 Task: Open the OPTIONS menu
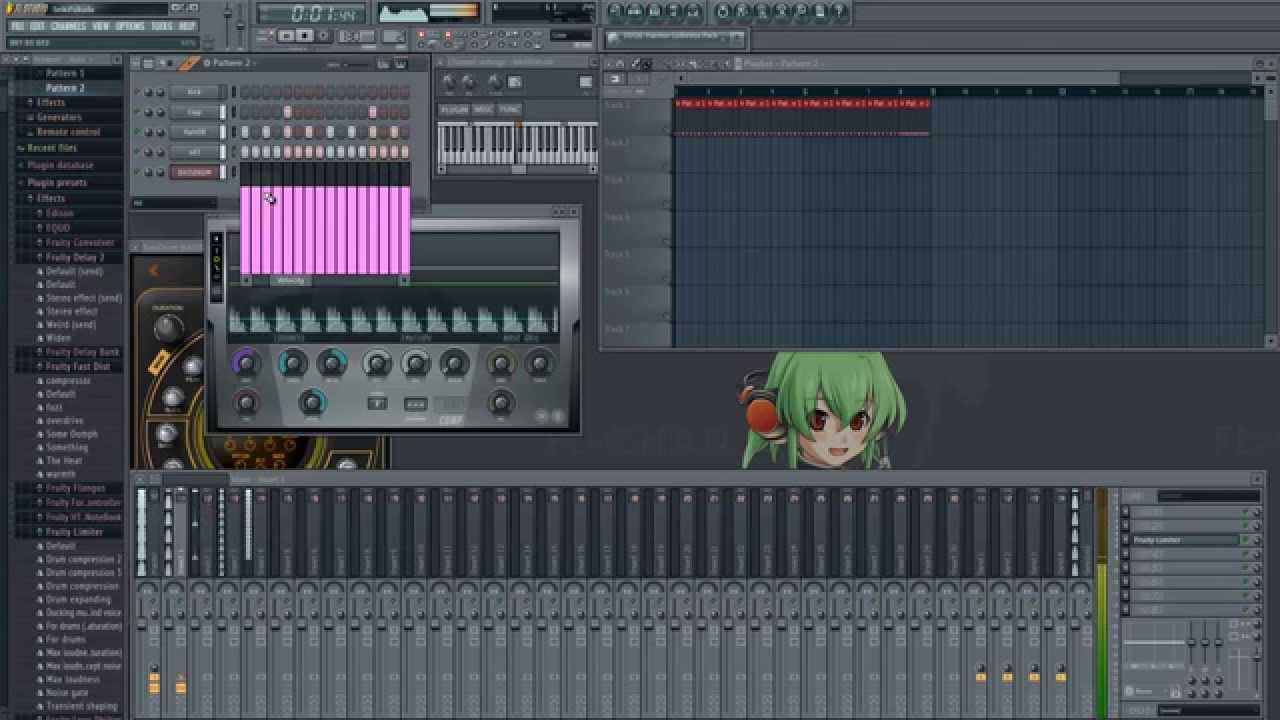click(x=130, y=26)
